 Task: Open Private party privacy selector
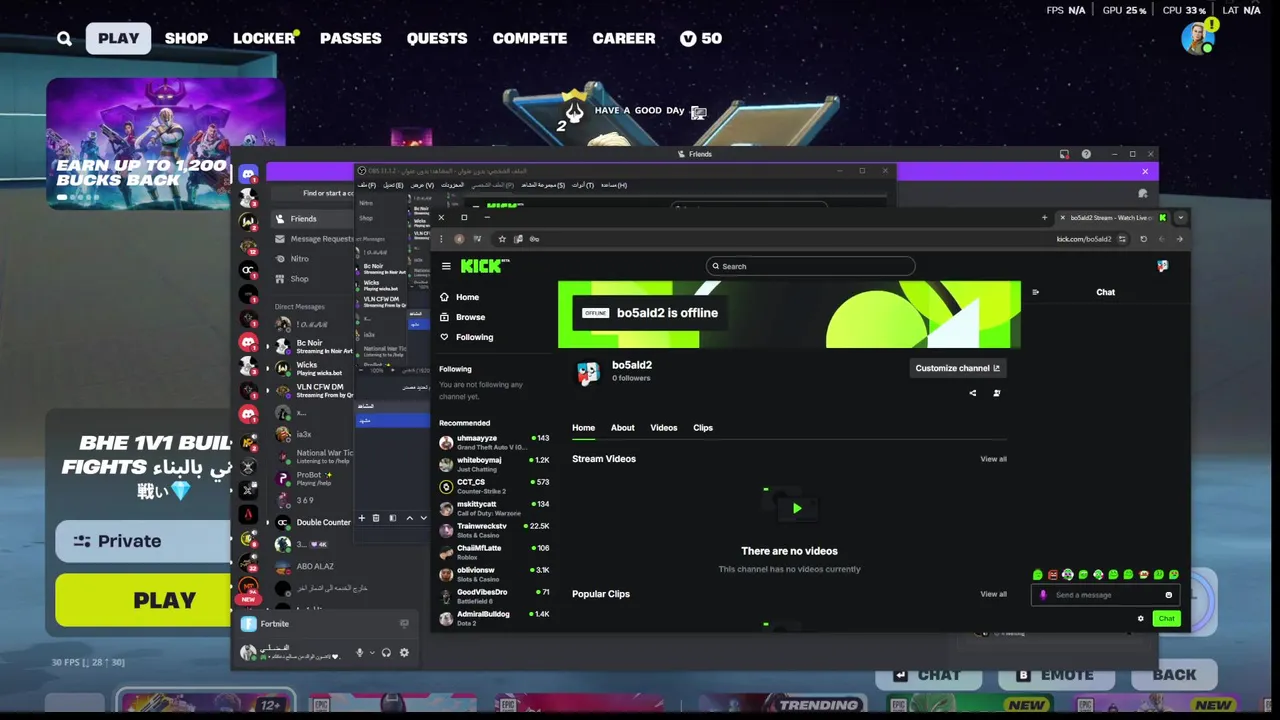(x=143, y=541)
